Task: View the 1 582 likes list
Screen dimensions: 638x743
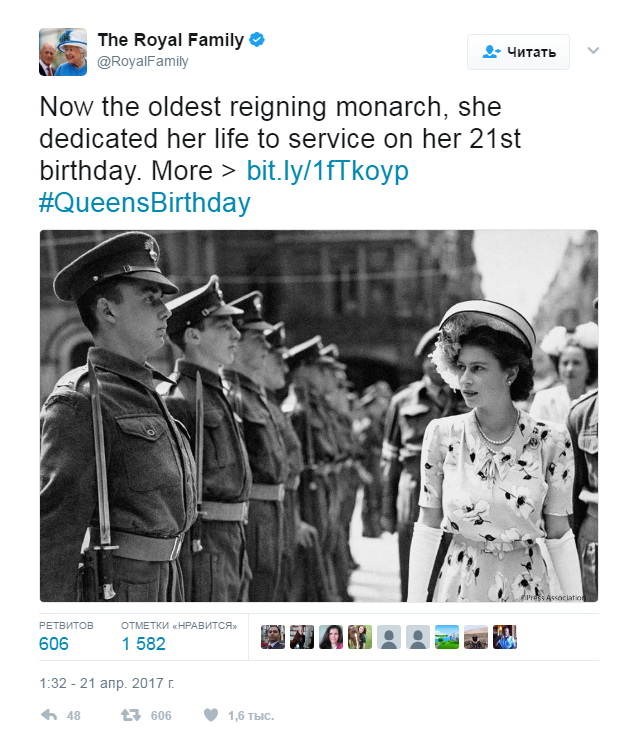Action: [143, 644]
